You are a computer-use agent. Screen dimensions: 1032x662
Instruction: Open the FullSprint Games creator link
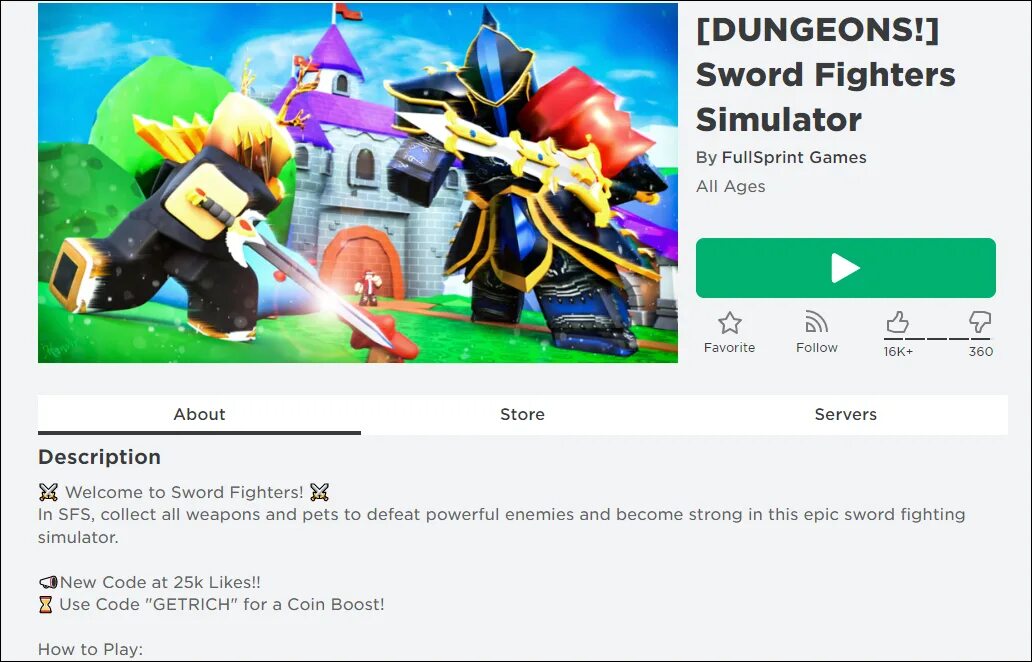pyautogui.click(x=794, y=157)
